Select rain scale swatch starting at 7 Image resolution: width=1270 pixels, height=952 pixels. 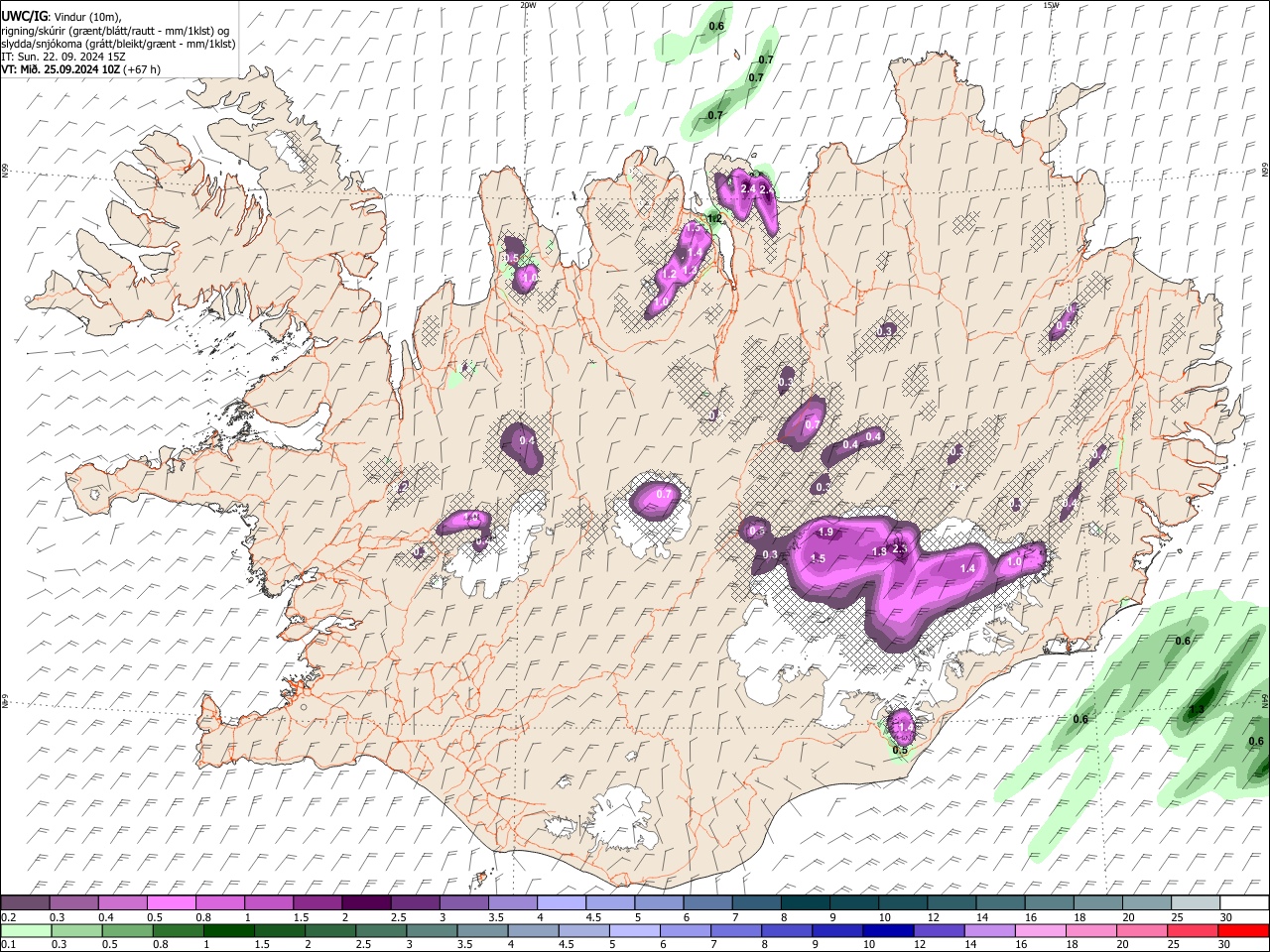pos(736,930)
